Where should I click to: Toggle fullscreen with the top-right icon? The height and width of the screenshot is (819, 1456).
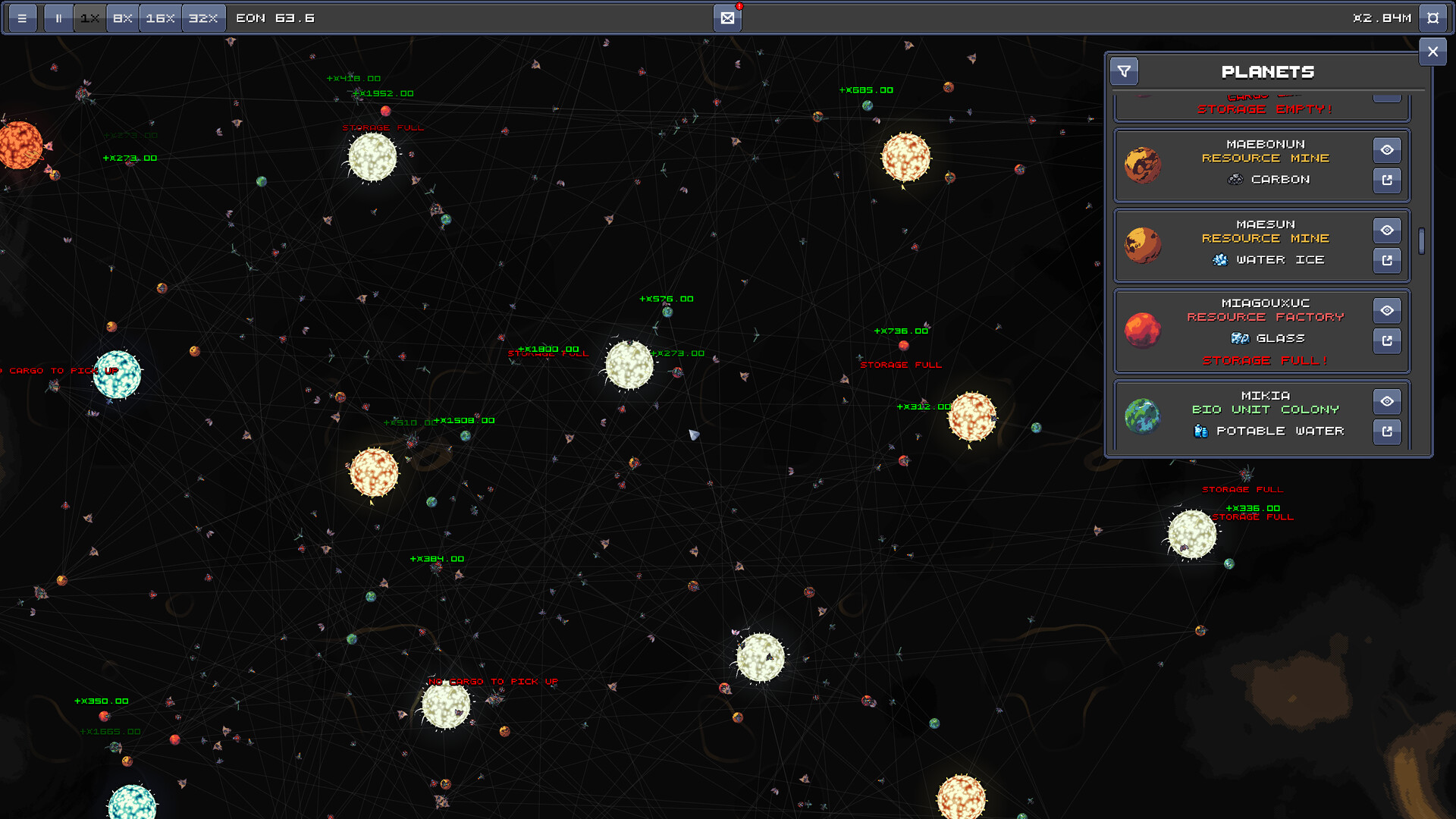pos(1434,17)
